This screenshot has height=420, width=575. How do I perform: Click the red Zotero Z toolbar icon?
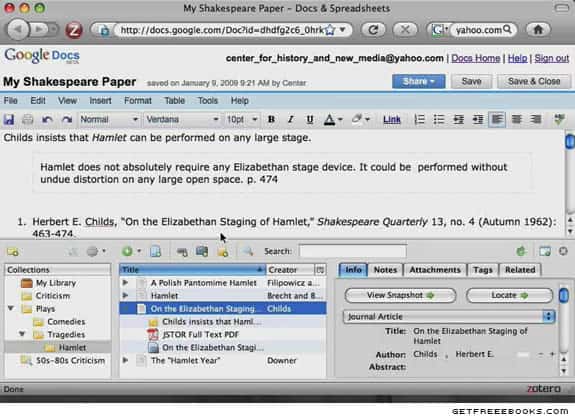pos(74,30)
